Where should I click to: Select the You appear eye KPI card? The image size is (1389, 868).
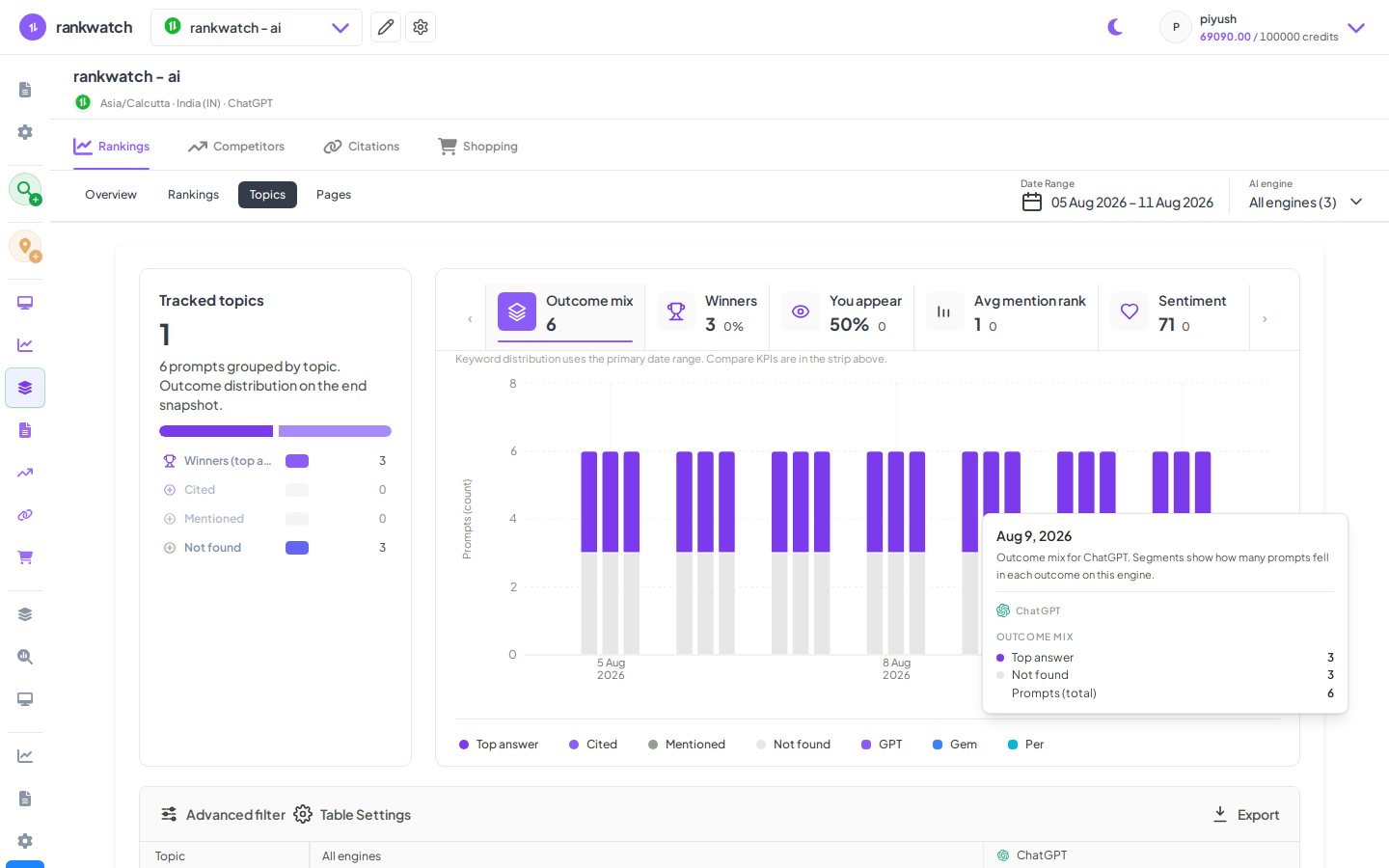coord(842,312)
